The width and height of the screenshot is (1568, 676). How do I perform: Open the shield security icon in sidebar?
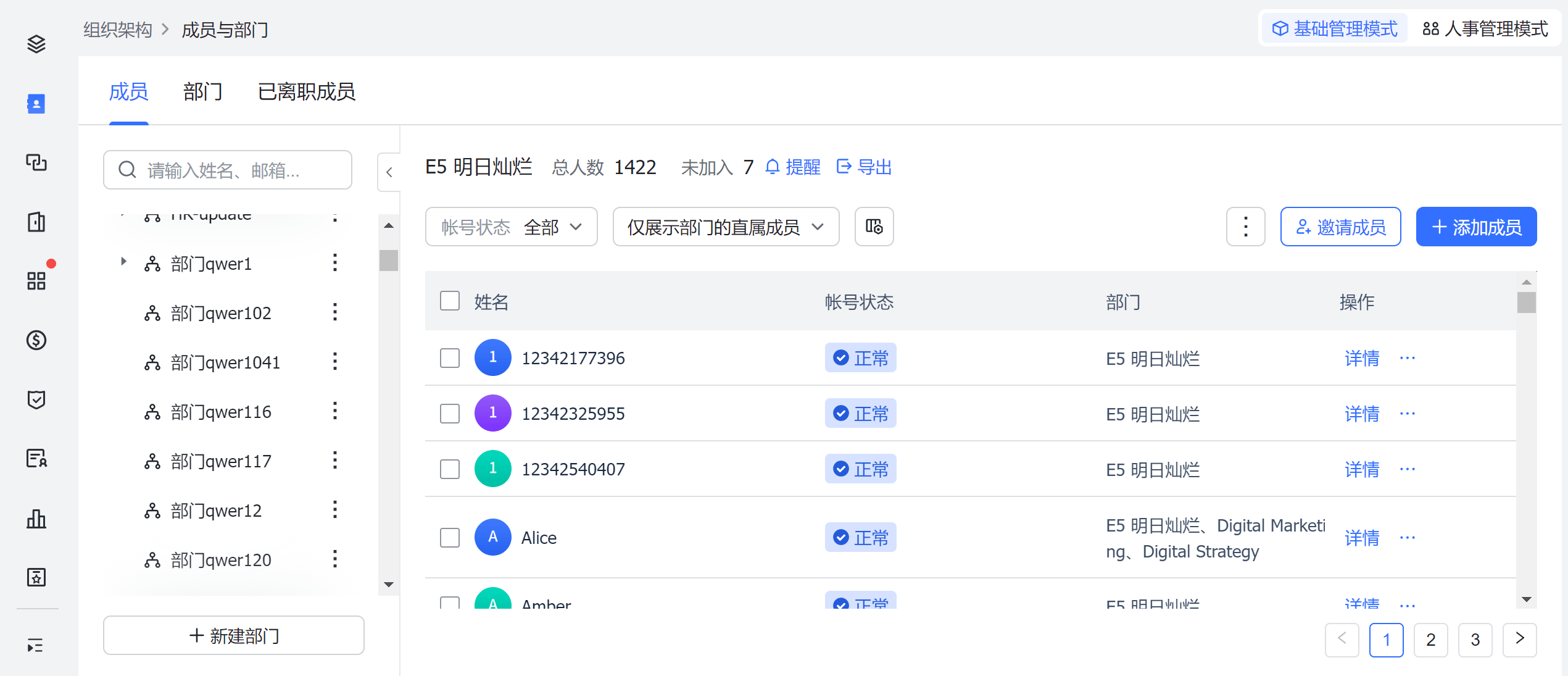pyautogui.click(x=36, y=399)
